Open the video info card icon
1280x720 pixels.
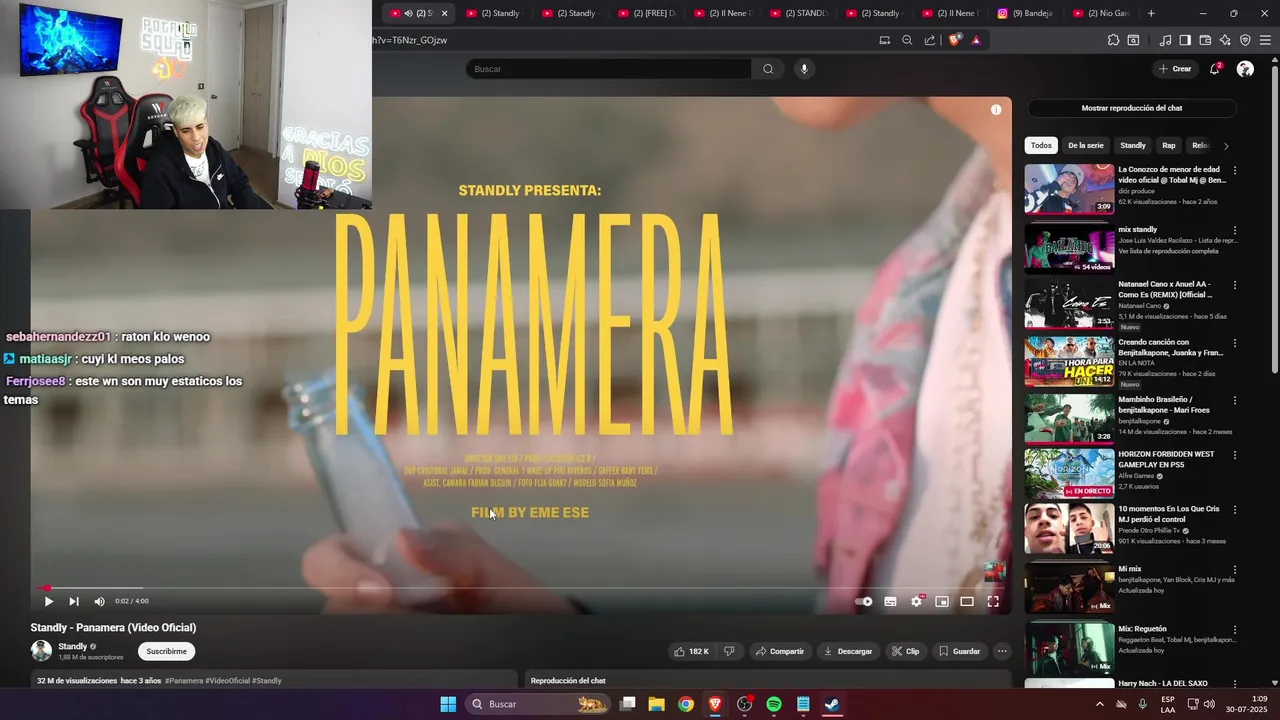click(996, 110)
